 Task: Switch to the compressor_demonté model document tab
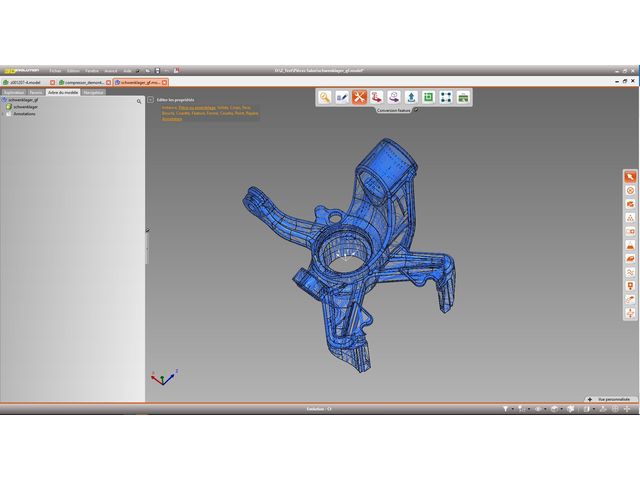[84, 82]
